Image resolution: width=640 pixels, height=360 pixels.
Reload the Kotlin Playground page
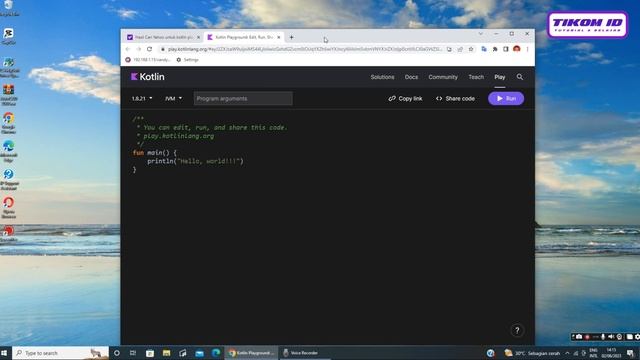point(149,49)
